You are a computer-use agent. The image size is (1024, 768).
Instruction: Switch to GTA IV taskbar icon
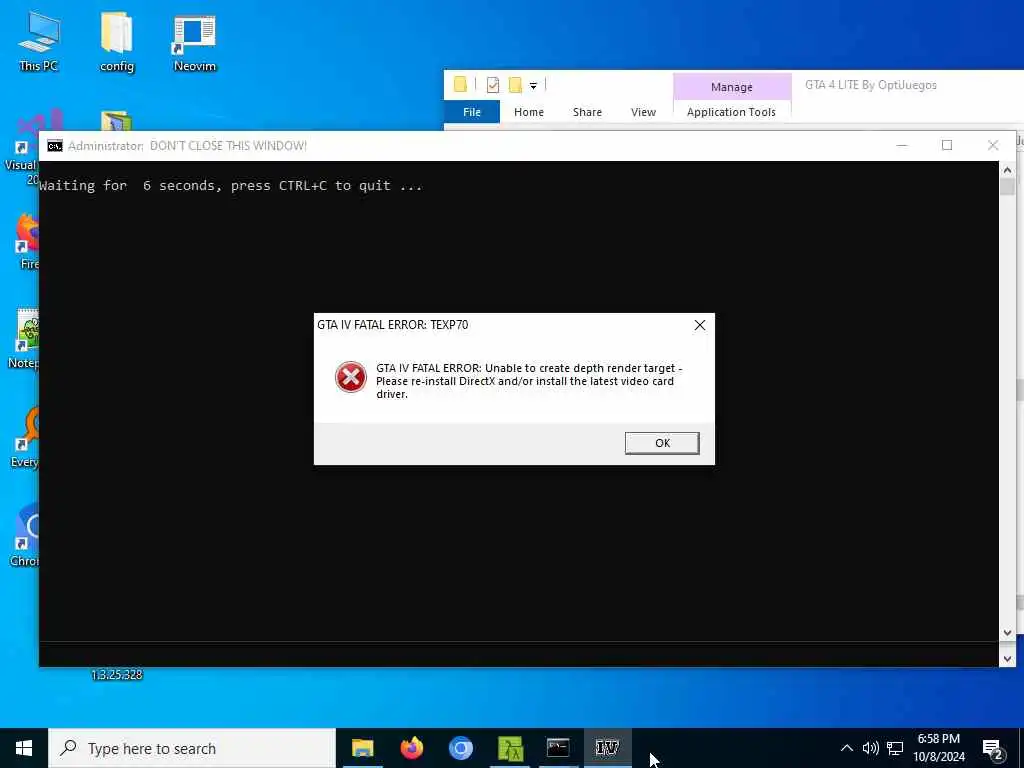pyautogui.click(x=607, y=748)
